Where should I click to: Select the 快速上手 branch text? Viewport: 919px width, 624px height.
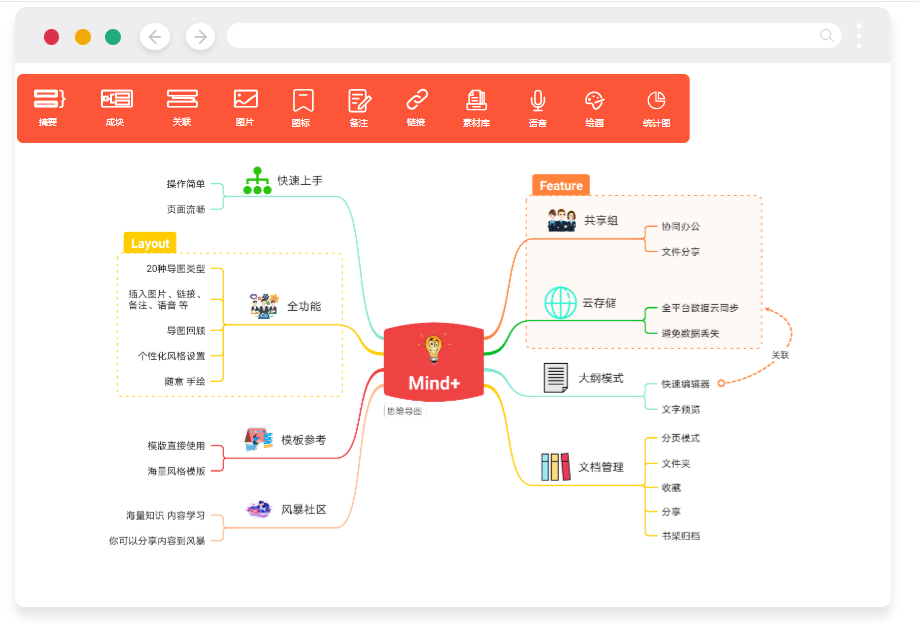coord(300,180)
